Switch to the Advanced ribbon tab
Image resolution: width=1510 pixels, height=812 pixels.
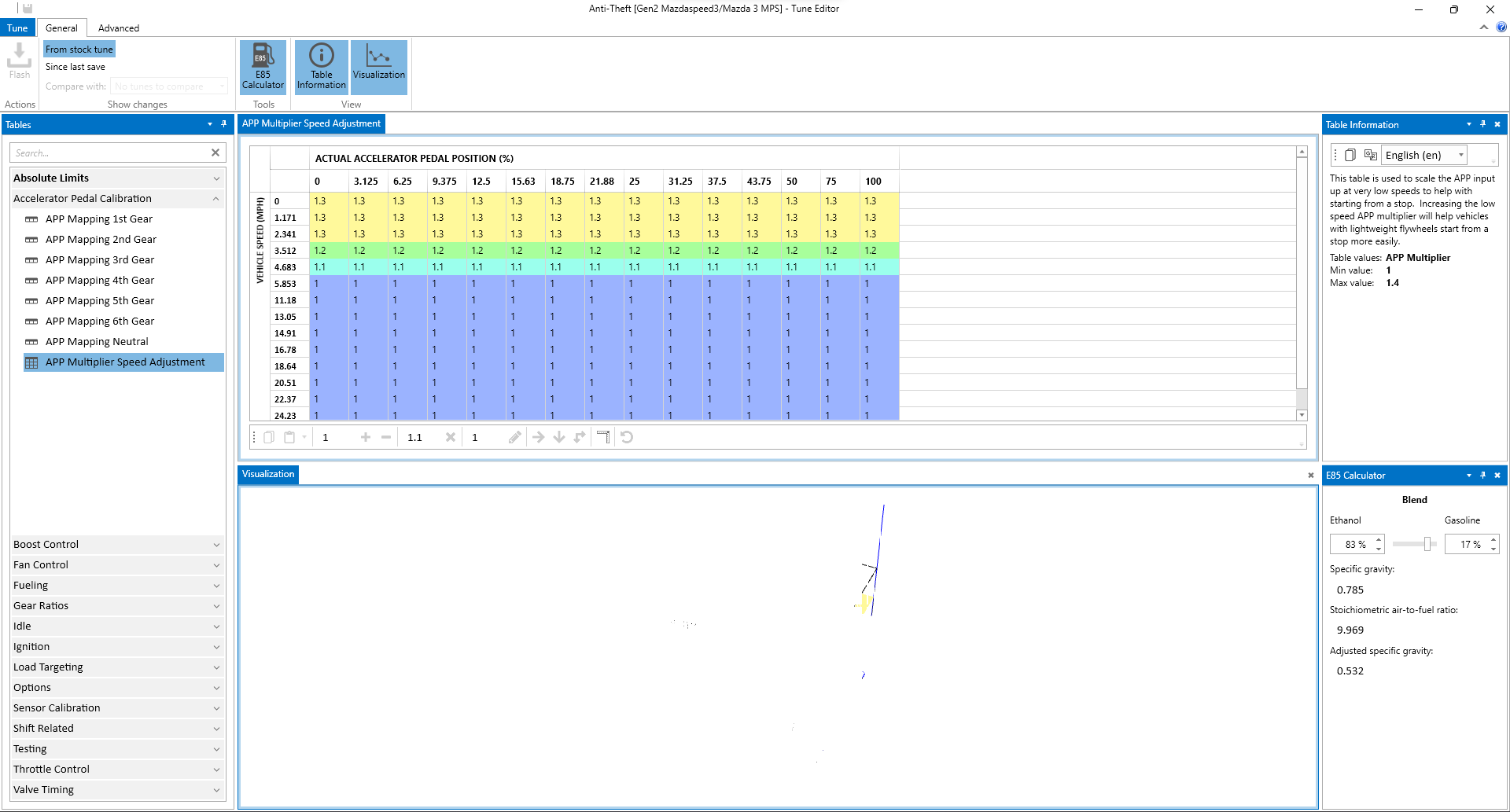[119, 28]
